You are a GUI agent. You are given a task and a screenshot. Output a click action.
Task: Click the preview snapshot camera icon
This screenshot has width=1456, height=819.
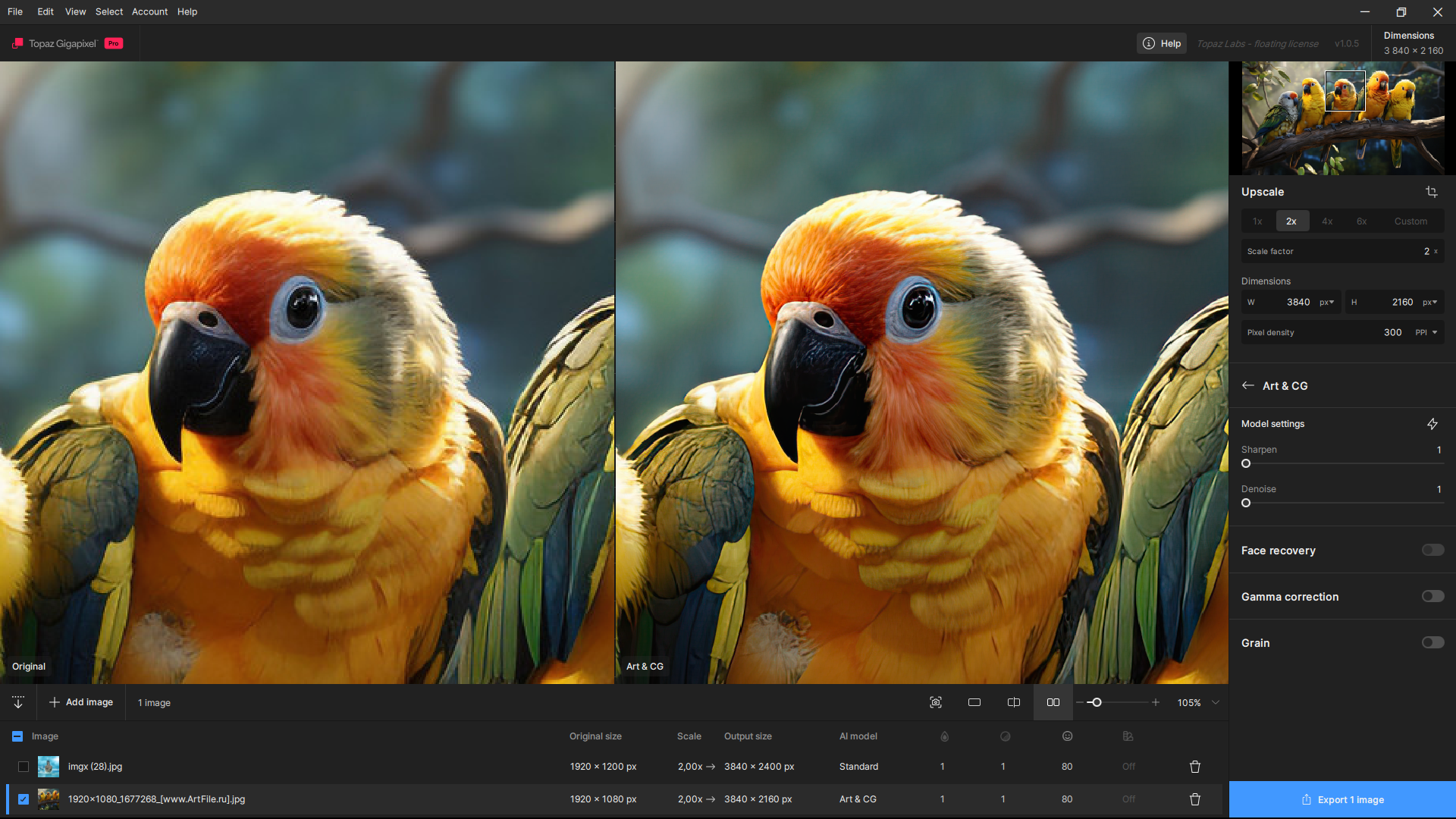click(936, 702)
